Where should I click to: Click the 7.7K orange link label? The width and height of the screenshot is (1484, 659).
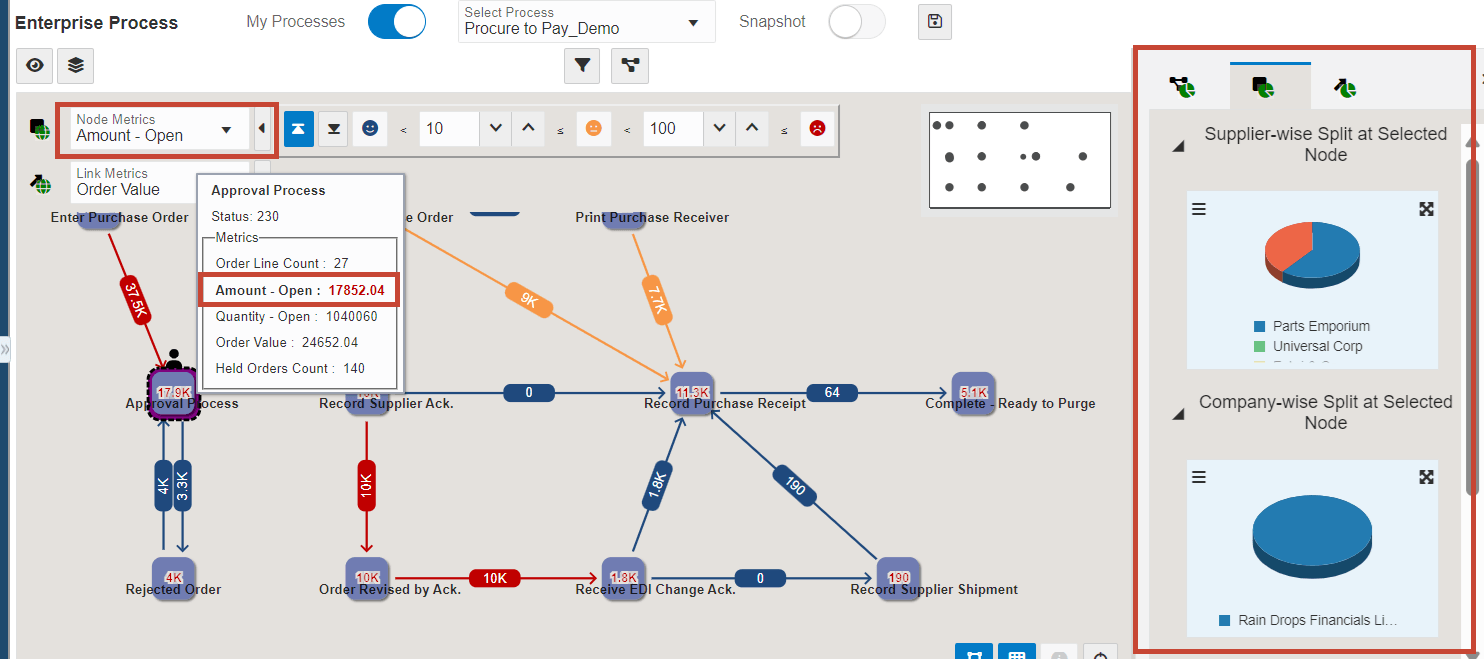pos(657,298)
